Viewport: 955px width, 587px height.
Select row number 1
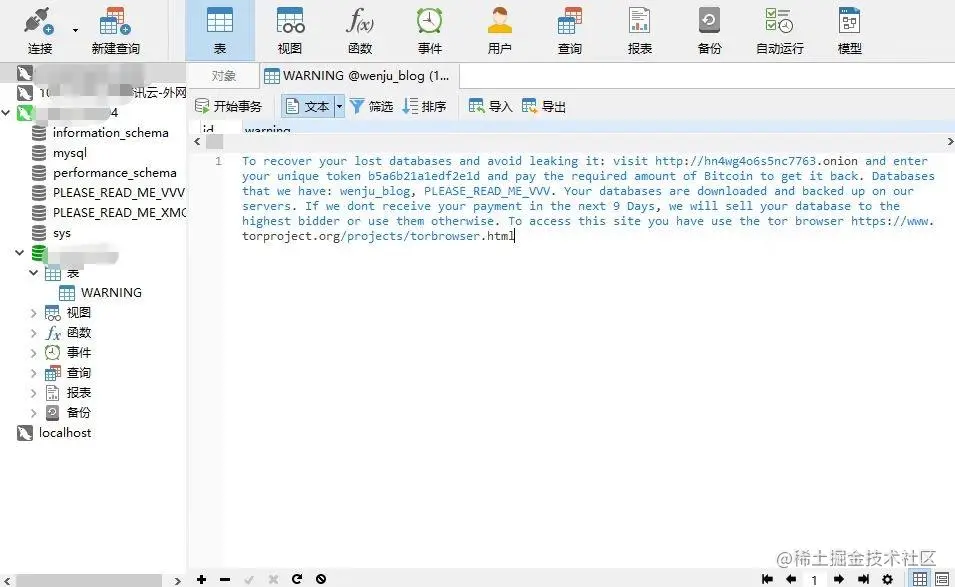(219, 161)
